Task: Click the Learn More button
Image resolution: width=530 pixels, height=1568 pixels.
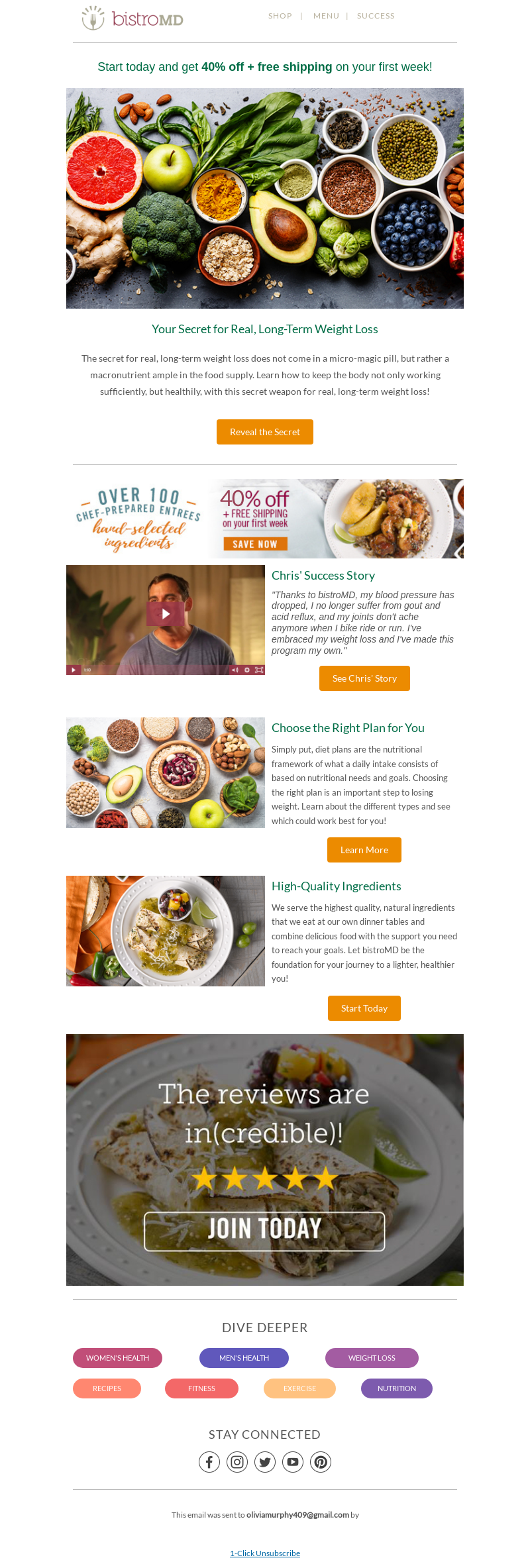Action: (364, 850)
